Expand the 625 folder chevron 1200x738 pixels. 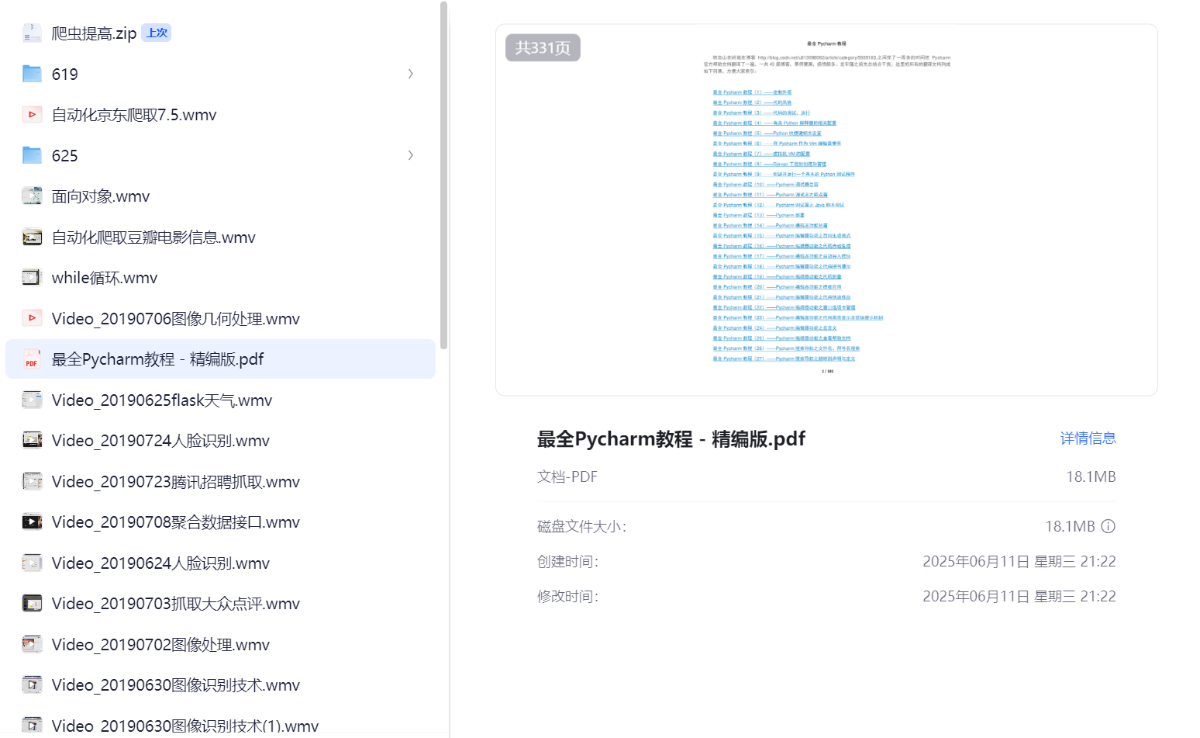[x=411, y=155]
